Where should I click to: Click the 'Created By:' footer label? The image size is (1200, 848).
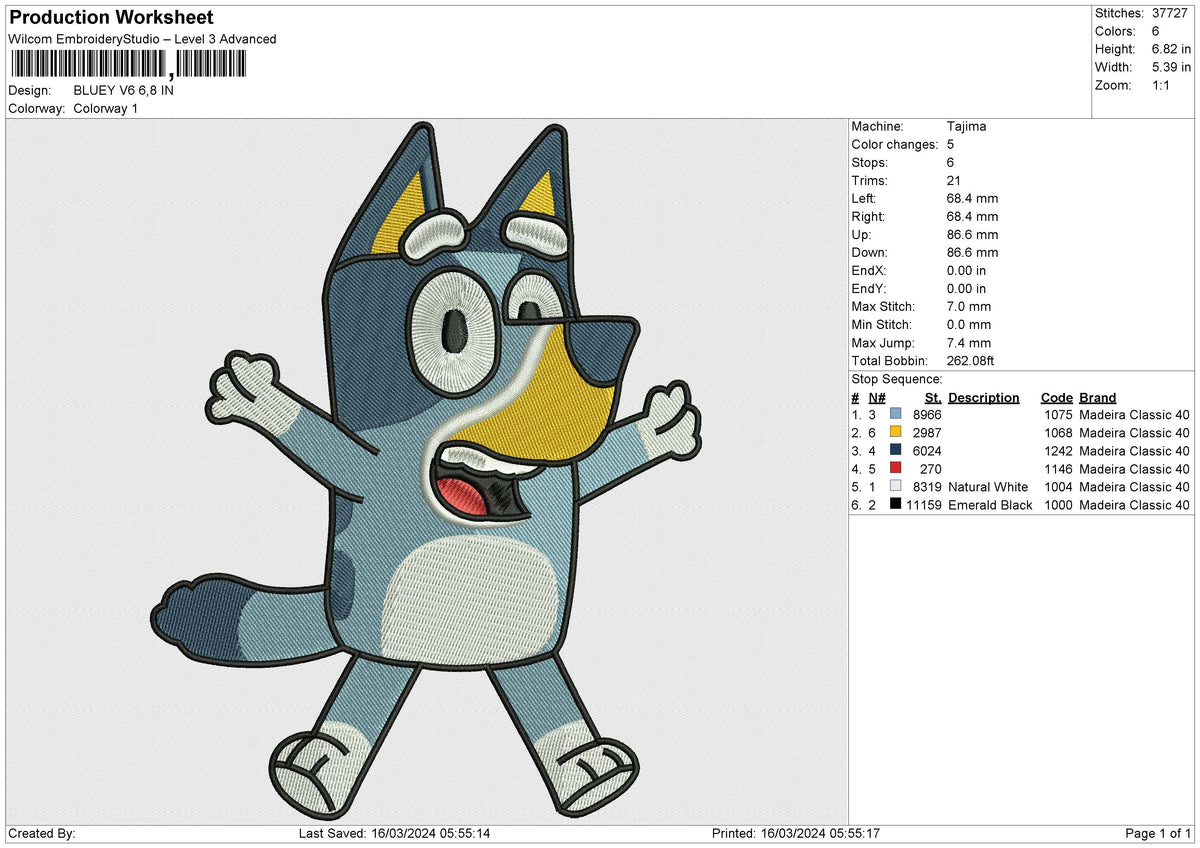tap(41, 833)
